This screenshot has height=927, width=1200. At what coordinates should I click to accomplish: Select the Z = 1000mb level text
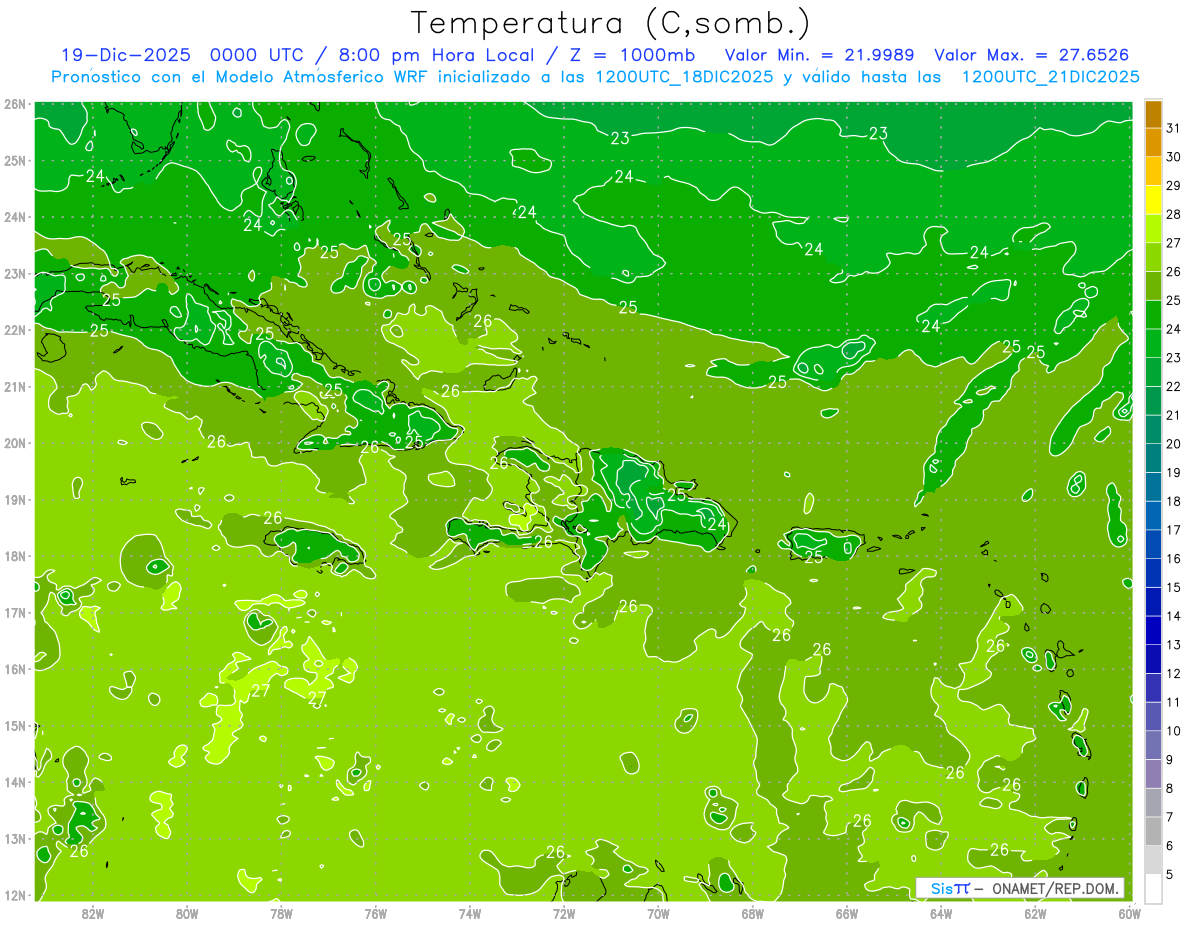[632, 56]
